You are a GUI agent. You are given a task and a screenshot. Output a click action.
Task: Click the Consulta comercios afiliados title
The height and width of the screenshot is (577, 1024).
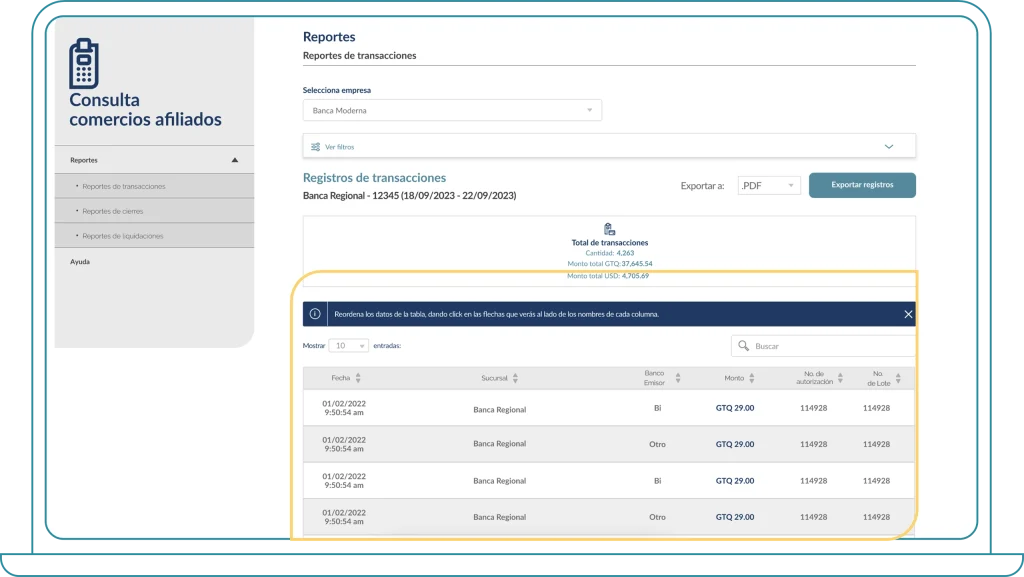(x=145, y=110)
